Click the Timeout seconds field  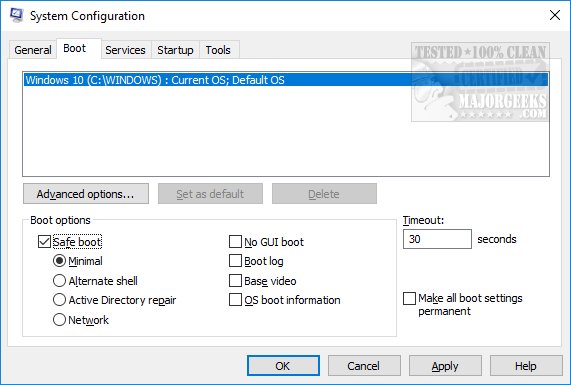coord(437,239)
